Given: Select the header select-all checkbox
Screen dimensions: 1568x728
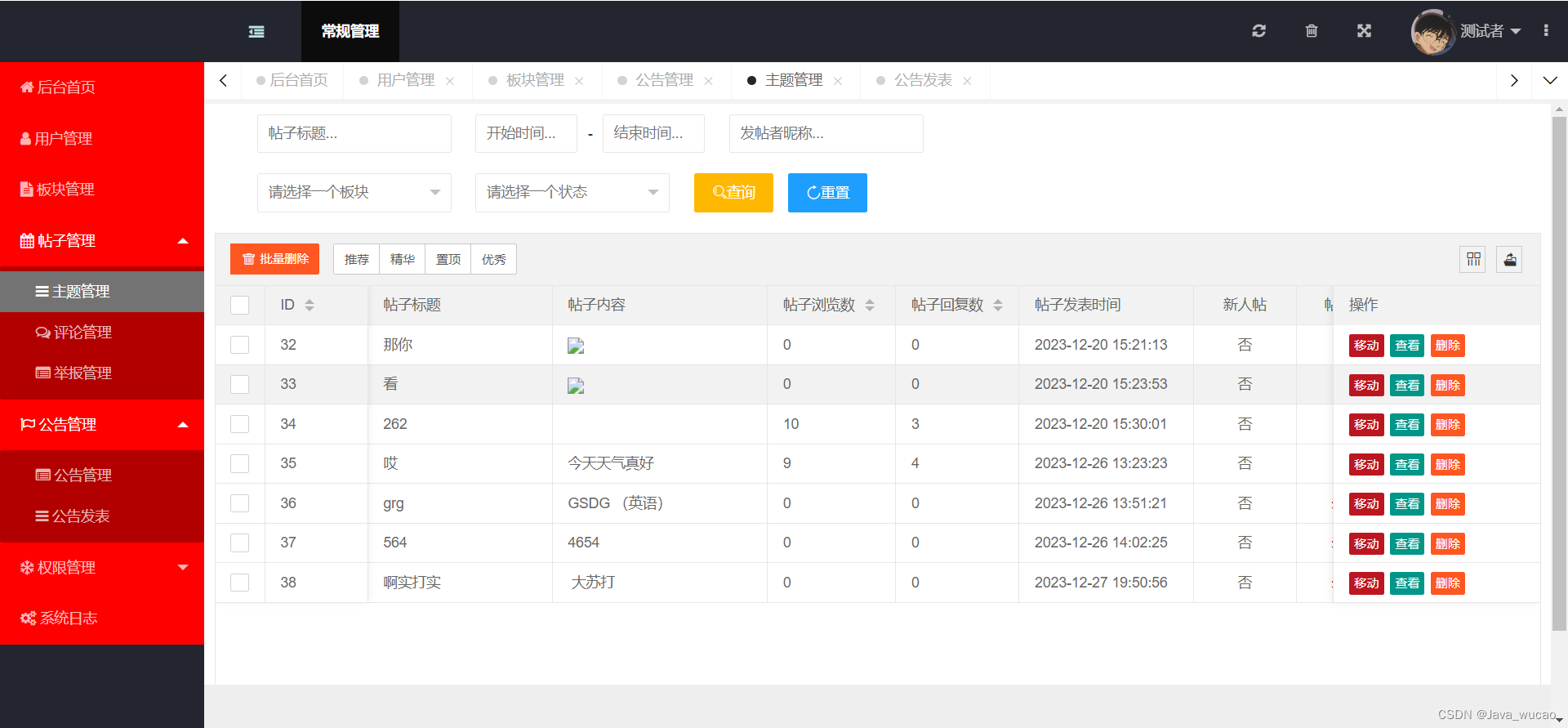Looking at the screenshot, I should pyautogui.click(x=239, y=305).
